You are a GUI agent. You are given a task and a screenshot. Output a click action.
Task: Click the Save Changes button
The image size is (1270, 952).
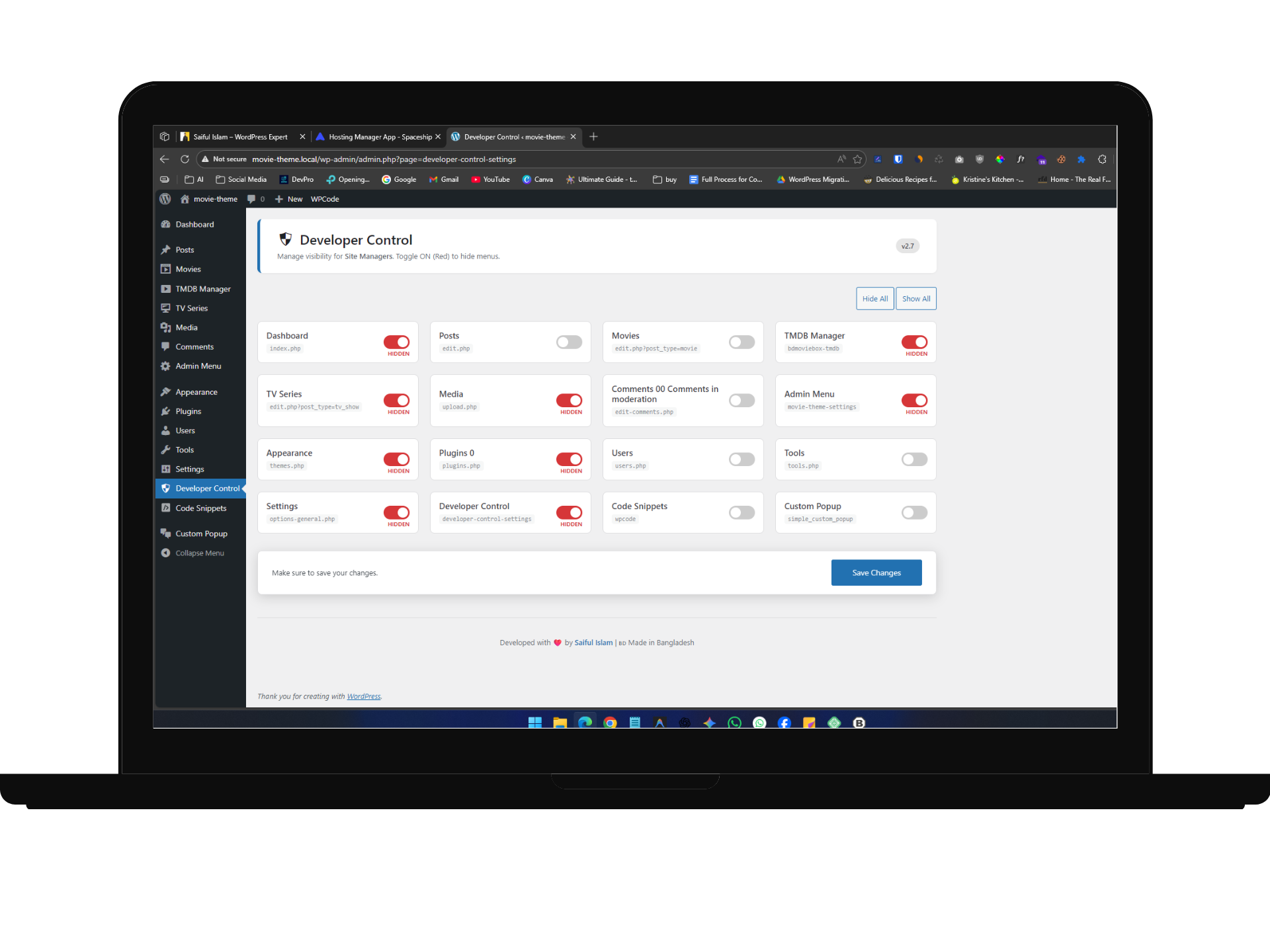pyautogui.click(x=876, y=573)
